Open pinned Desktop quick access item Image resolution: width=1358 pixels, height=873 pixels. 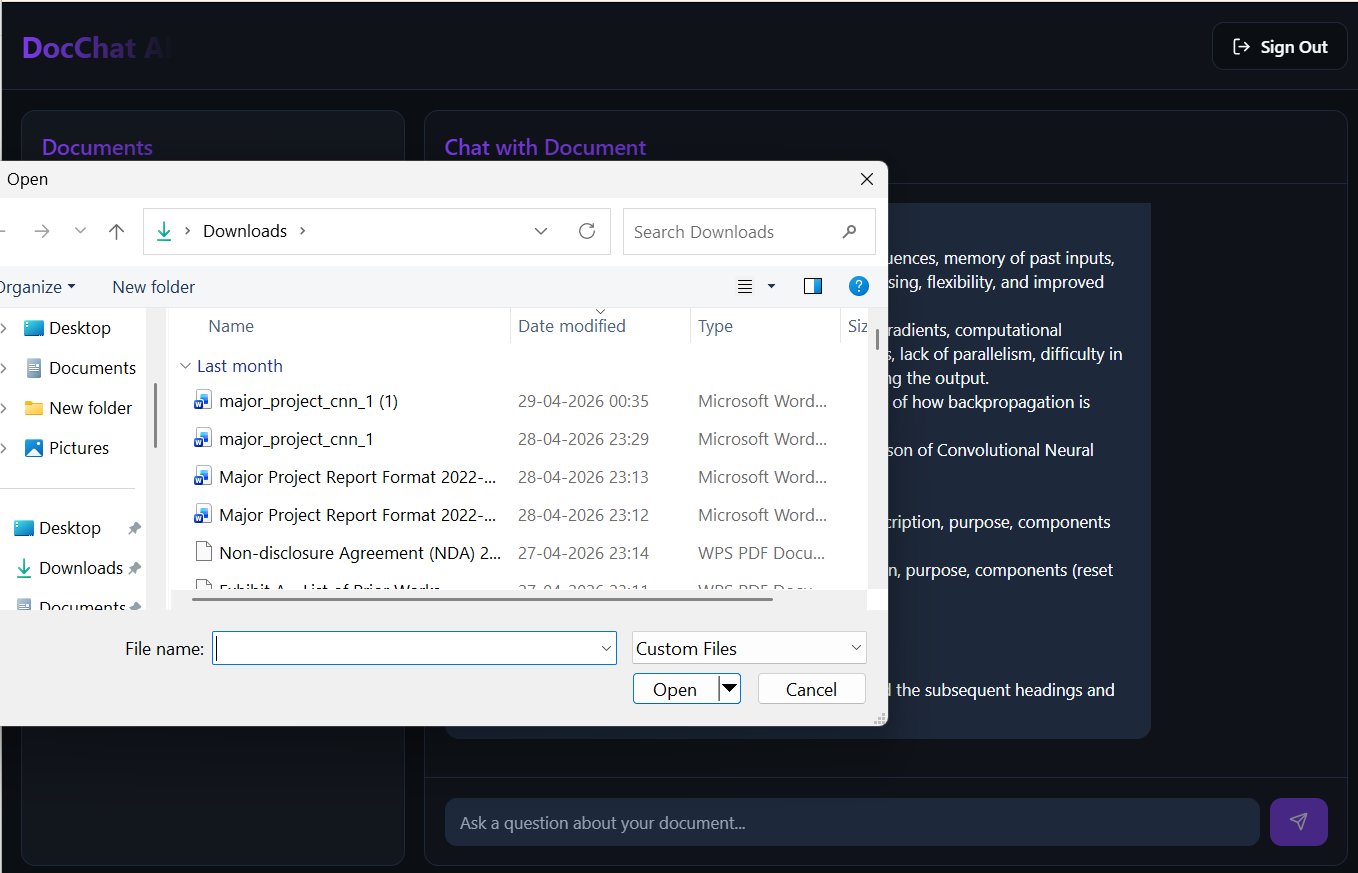point(69,528)
